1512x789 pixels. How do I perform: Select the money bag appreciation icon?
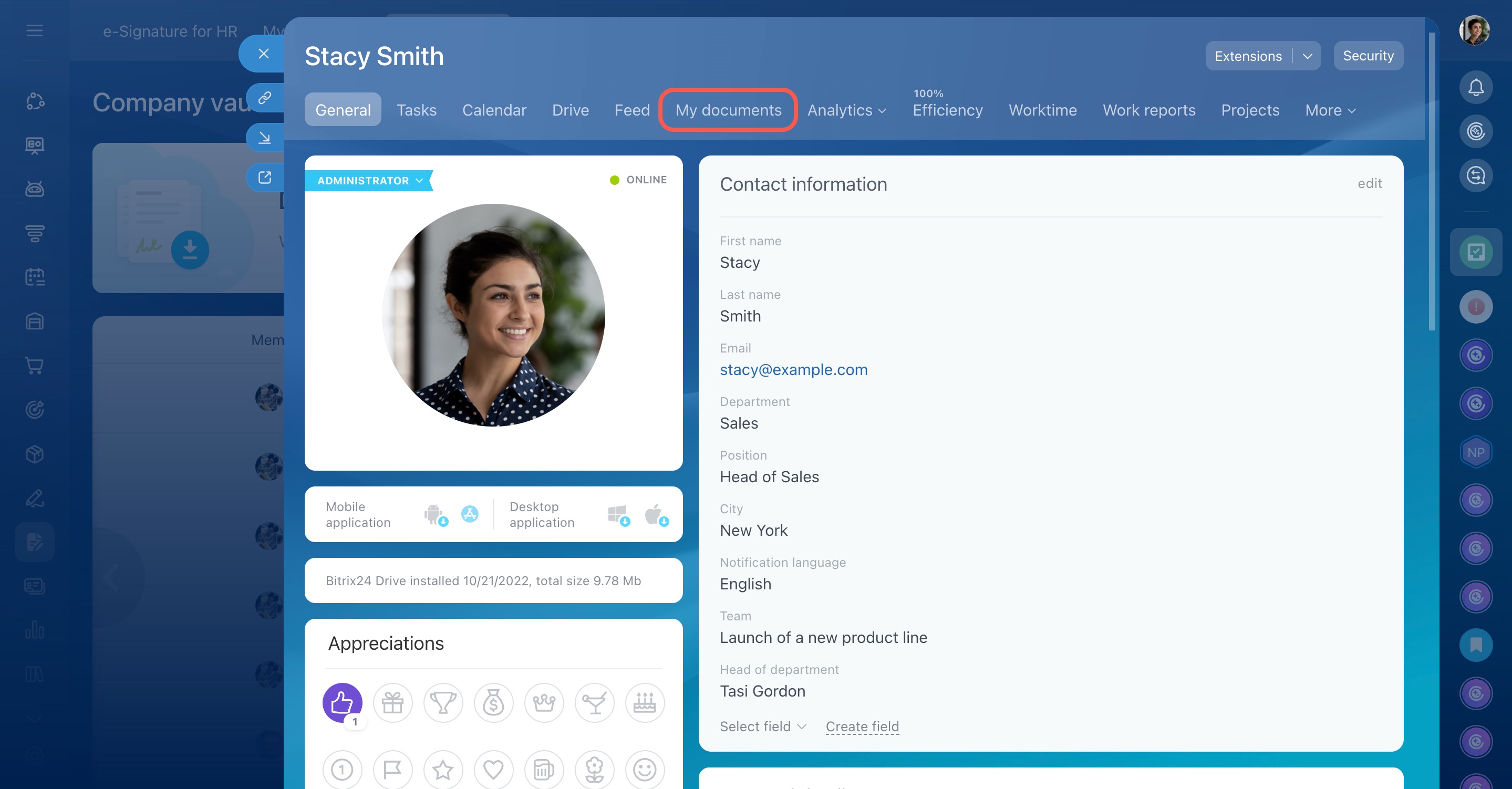click(x=494, y=703)
